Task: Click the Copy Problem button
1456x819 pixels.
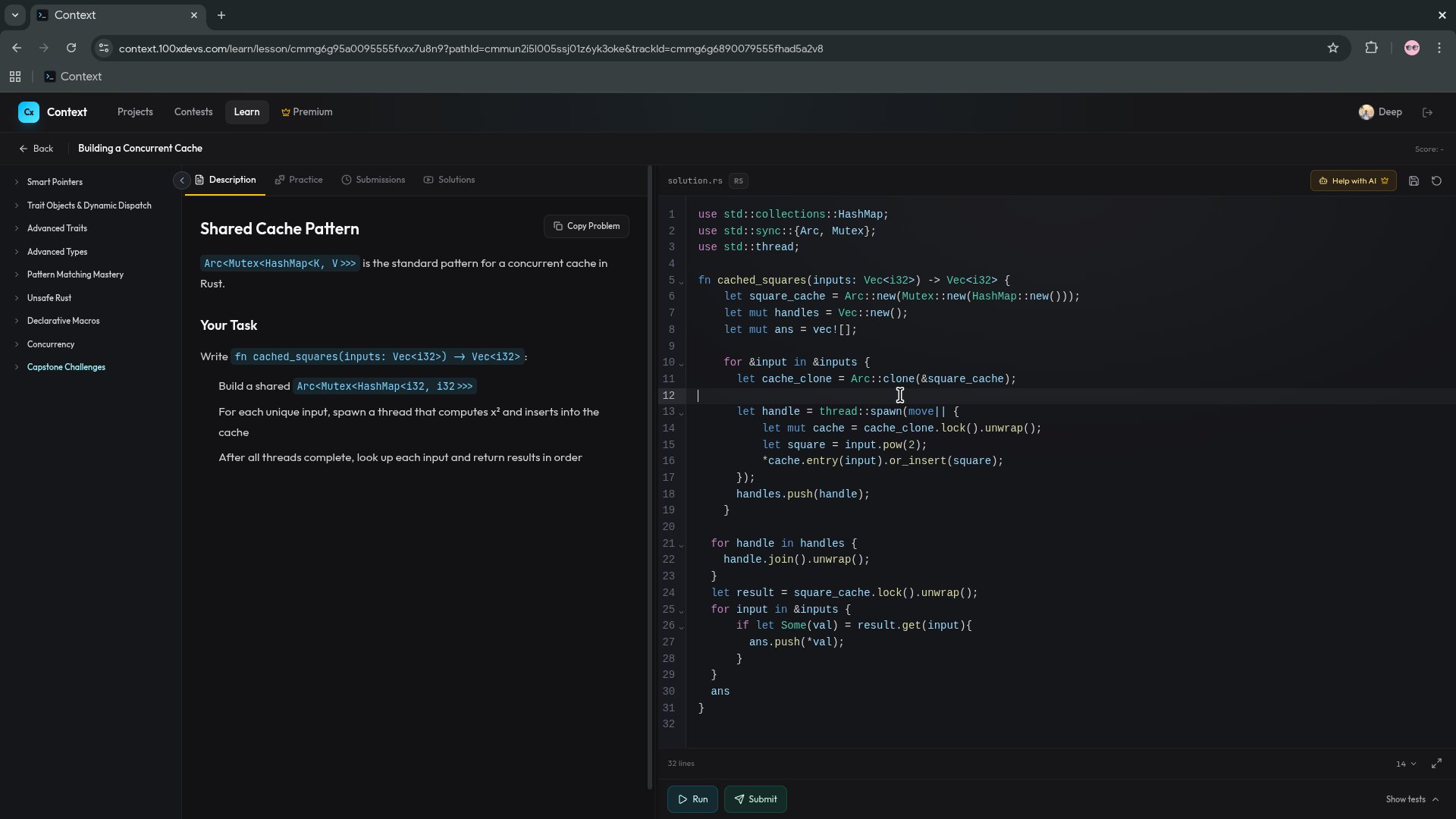Action: pos(586,226)
